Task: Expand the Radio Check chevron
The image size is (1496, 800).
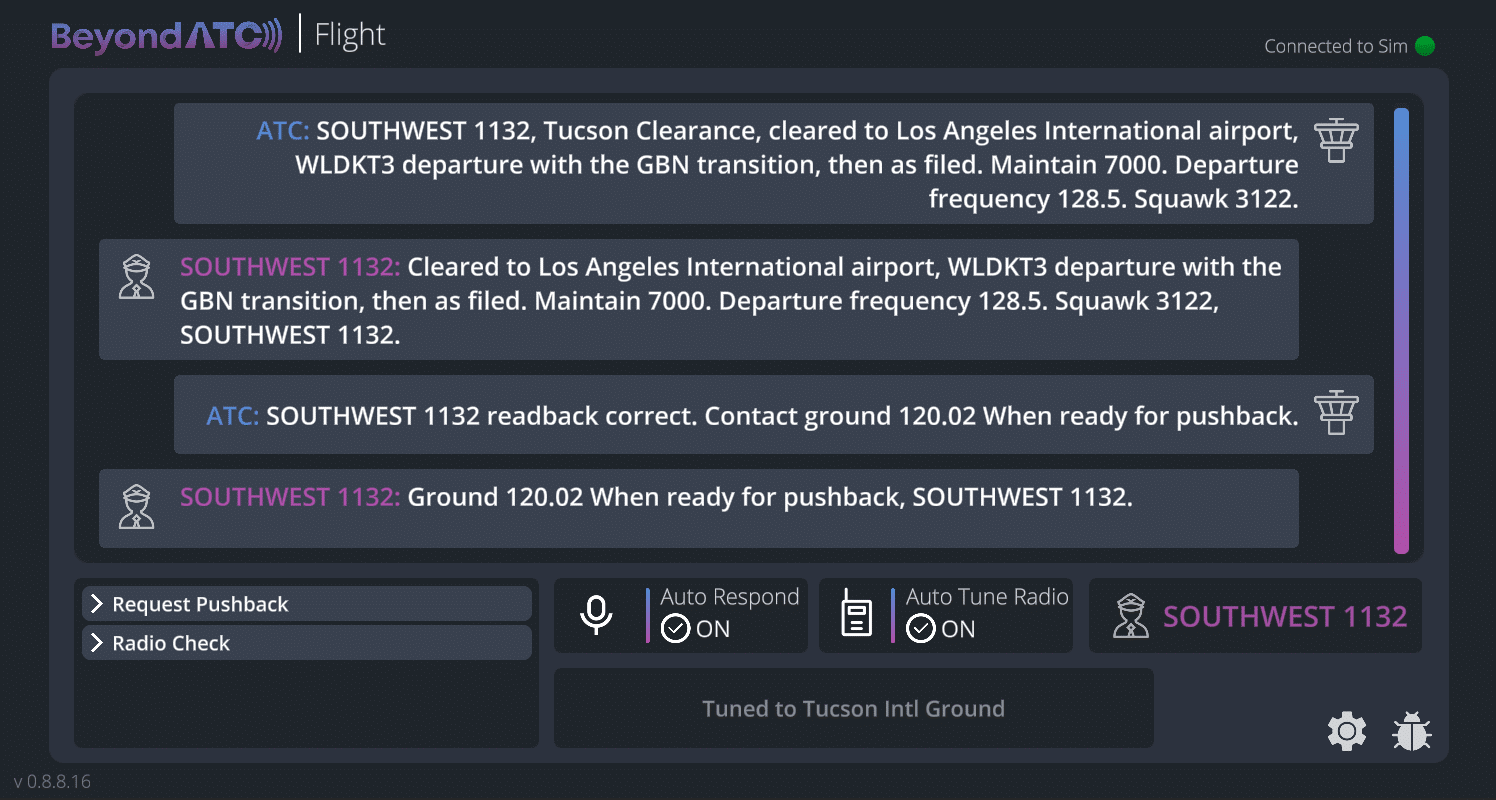Action: click(97, 643)
